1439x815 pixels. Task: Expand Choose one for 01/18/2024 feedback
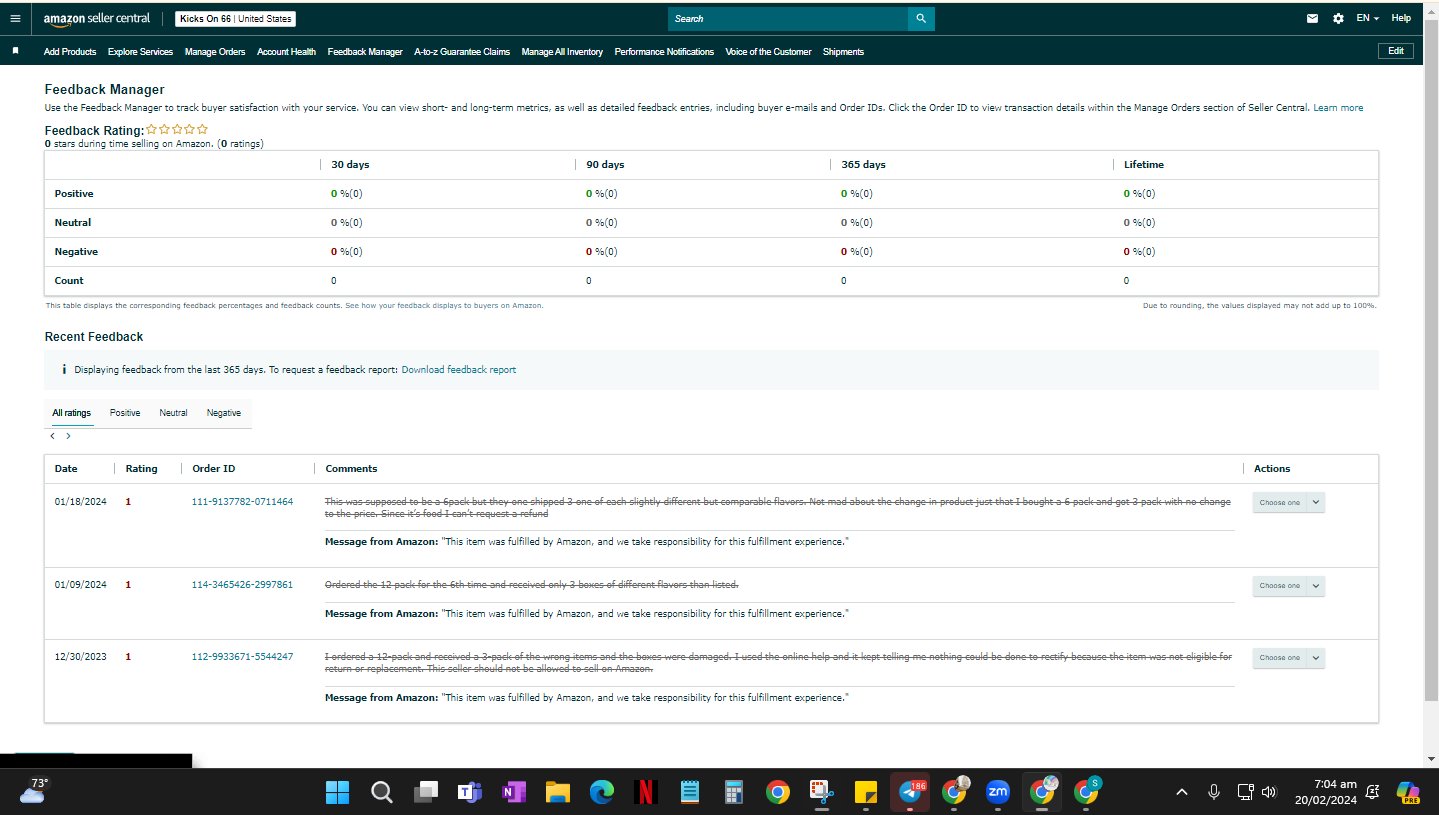point(1289,503)
